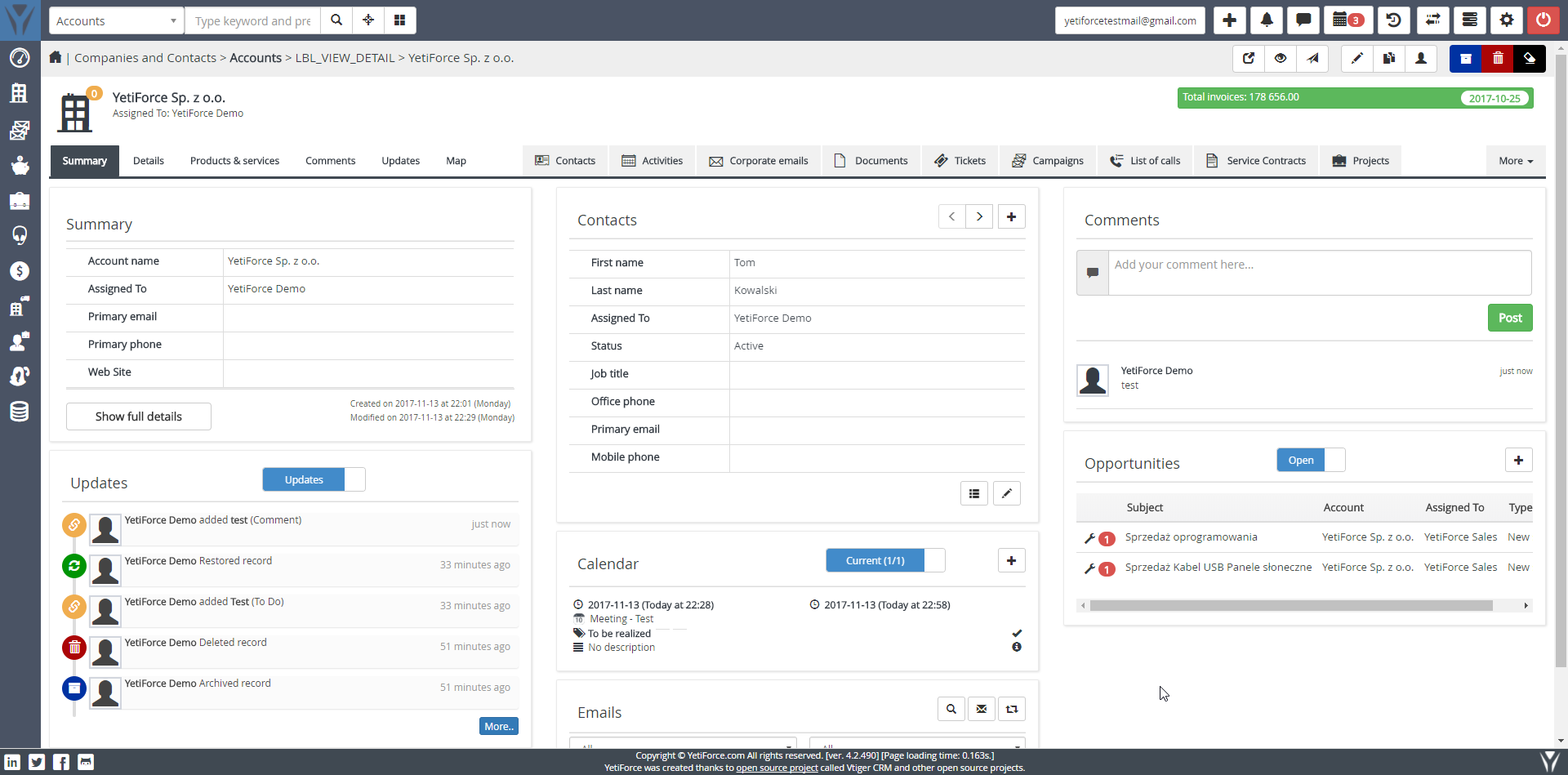The height and width of the screenshot is (775, 1568).
Task: Go to previous contact arrow
Action: [x=951, y=216]
